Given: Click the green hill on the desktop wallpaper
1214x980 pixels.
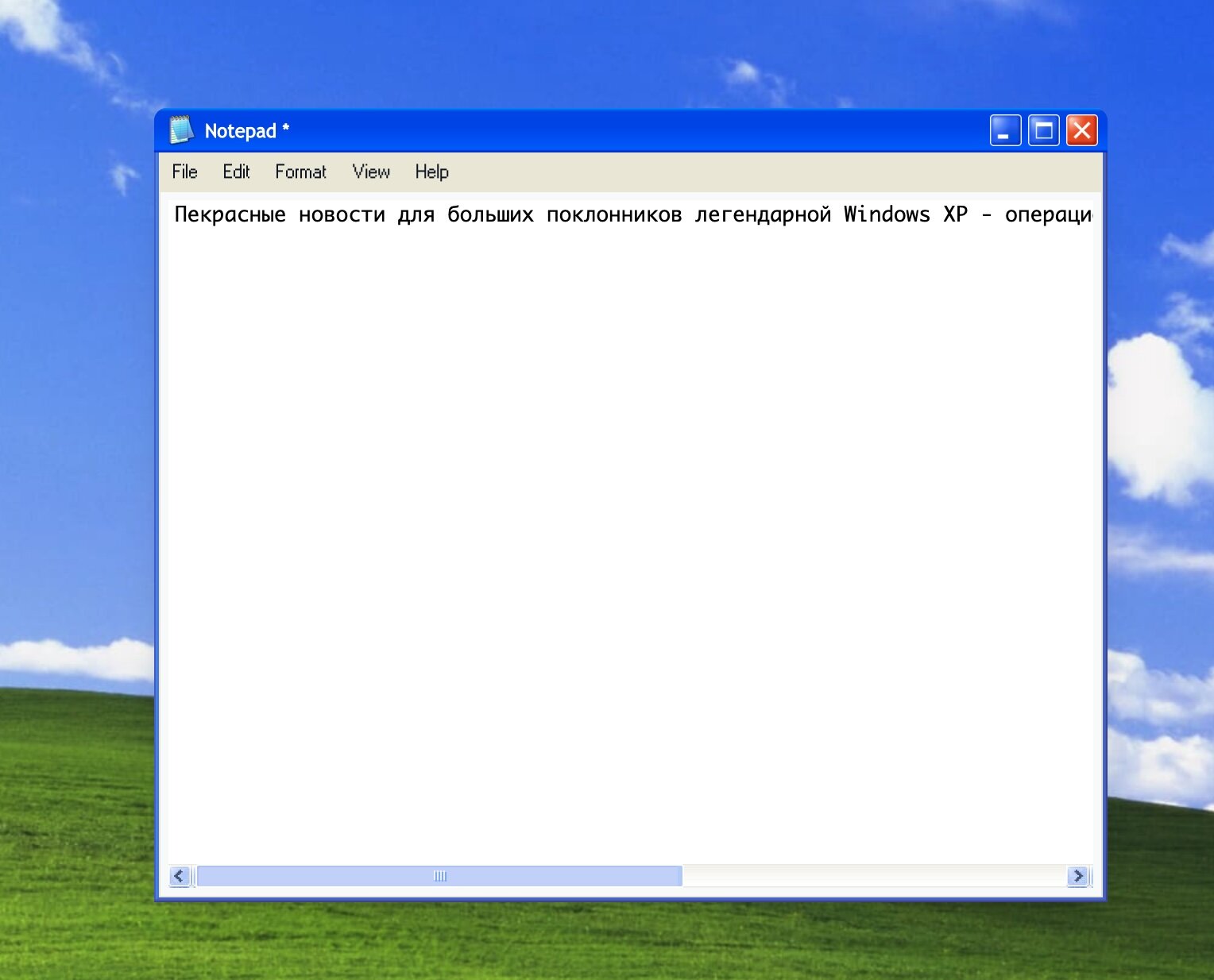Looking at the screenshot, I should (72, 834).
